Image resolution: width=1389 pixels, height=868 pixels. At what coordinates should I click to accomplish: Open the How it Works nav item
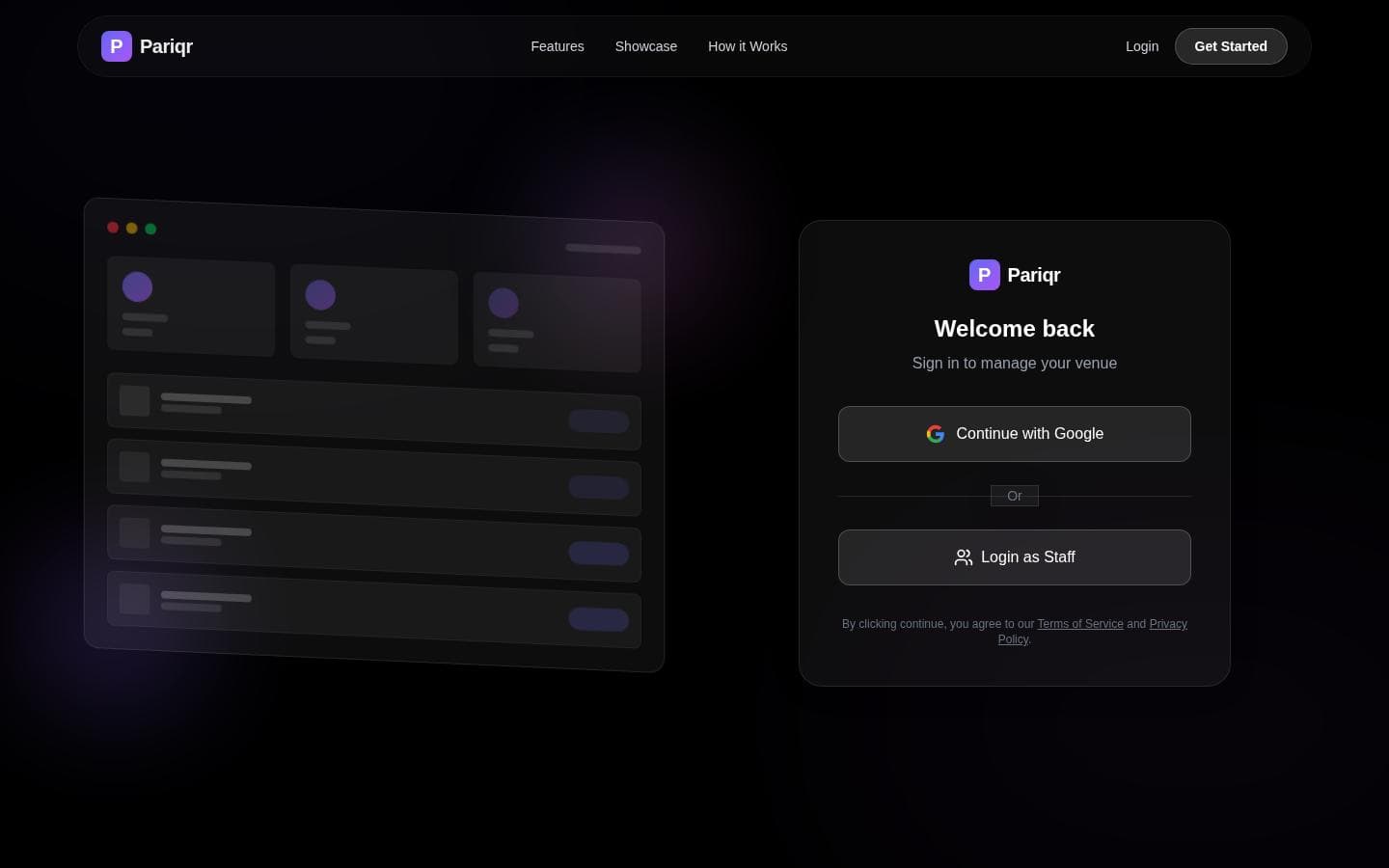point(748,46)
